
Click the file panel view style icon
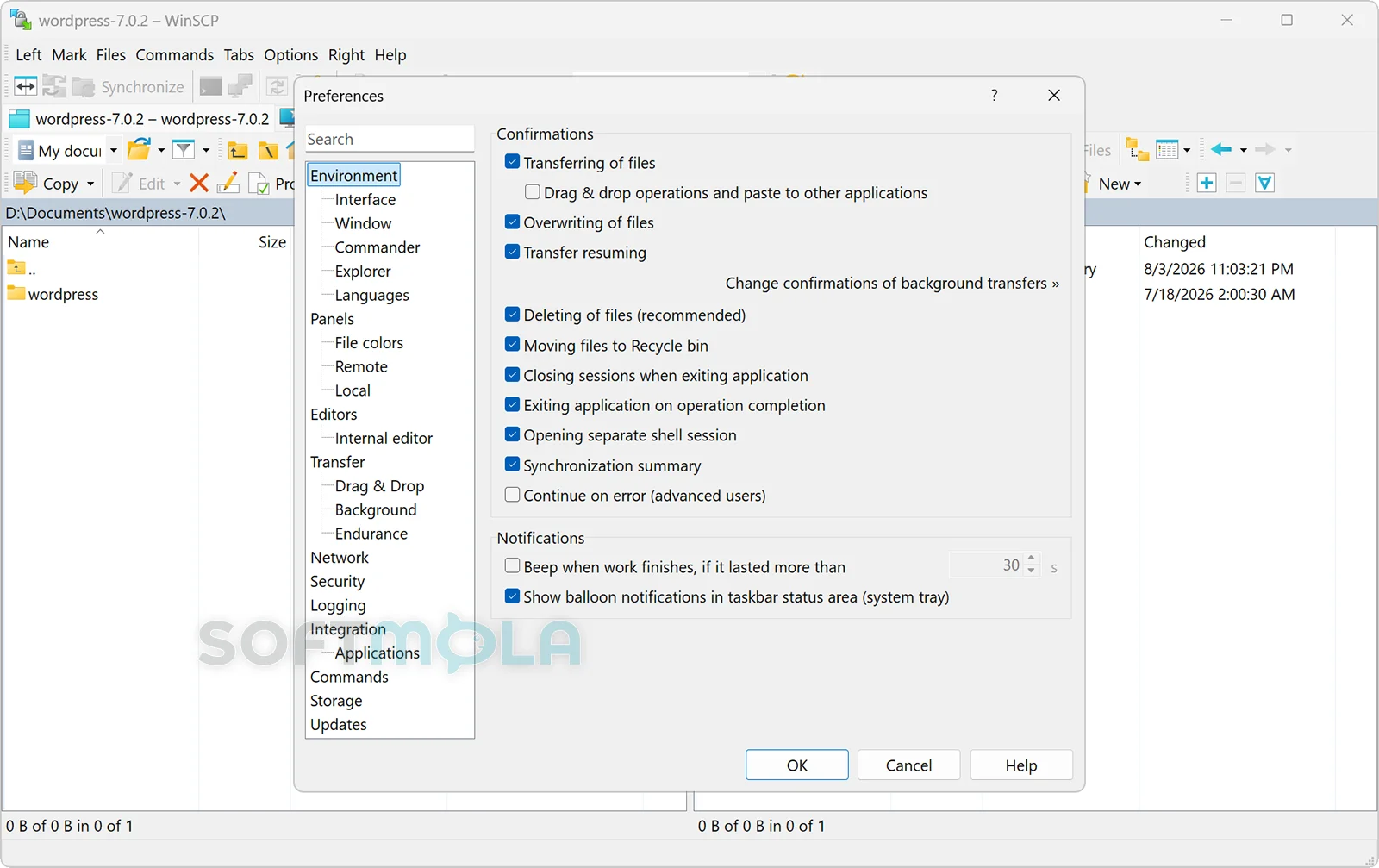coord(1167,150)
